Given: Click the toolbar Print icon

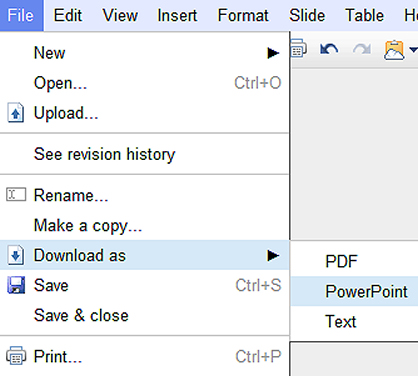Looking at the screenshot, I should click(299, 48).
